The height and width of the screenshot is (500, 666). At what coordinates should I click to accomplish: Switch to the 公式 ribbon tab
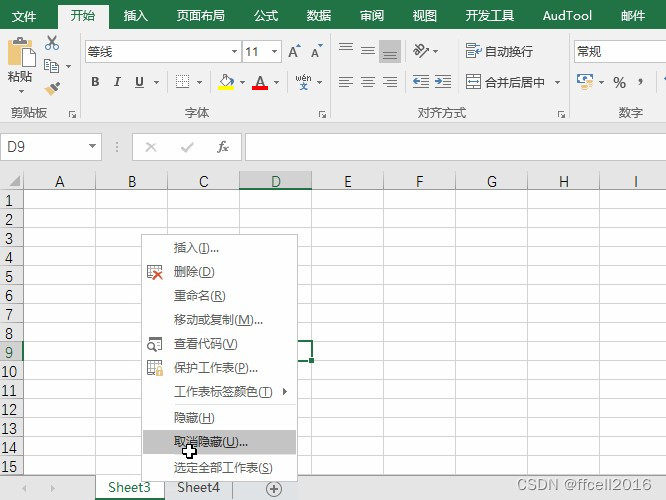click(266, 16)
